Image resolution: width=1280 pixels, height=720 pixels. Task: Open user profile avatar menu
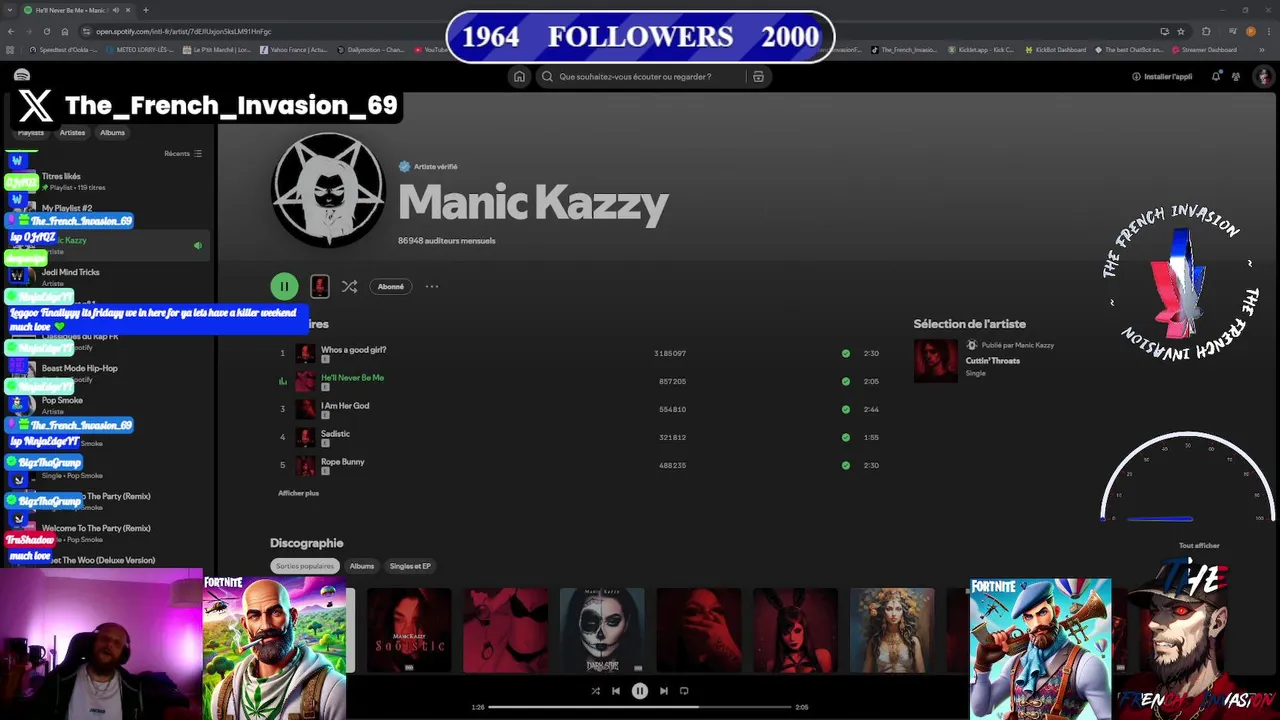pyautogui.click(x=1264, y=77)
